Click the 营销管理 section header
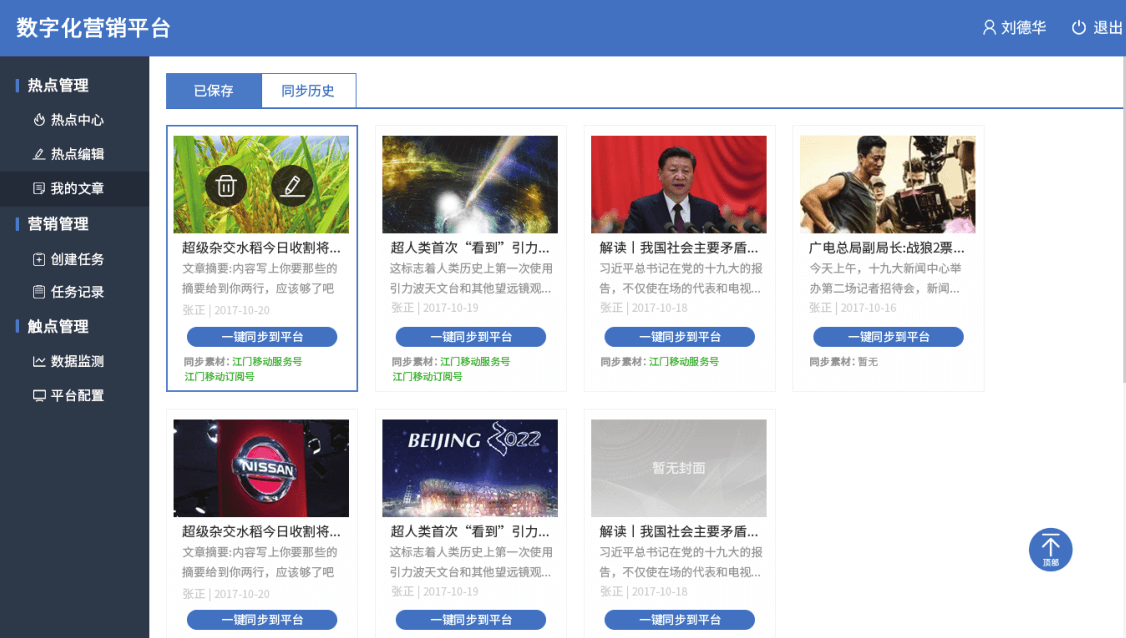 [x=58, y=224]
